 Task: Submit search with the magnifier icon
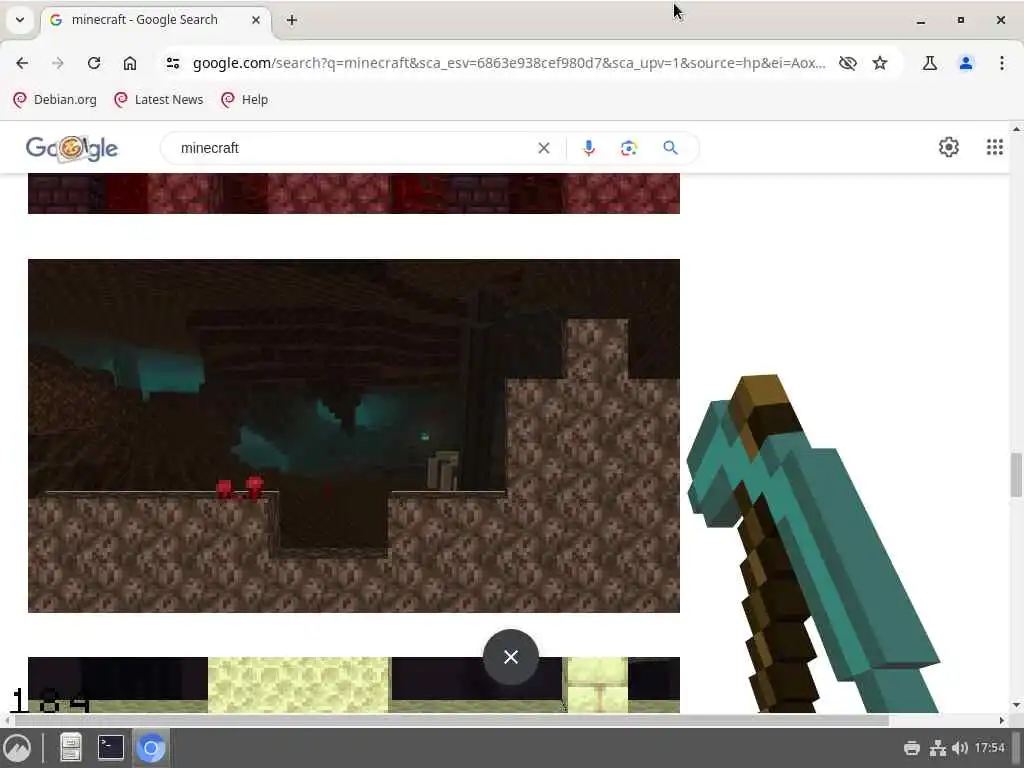pos(670,148)
